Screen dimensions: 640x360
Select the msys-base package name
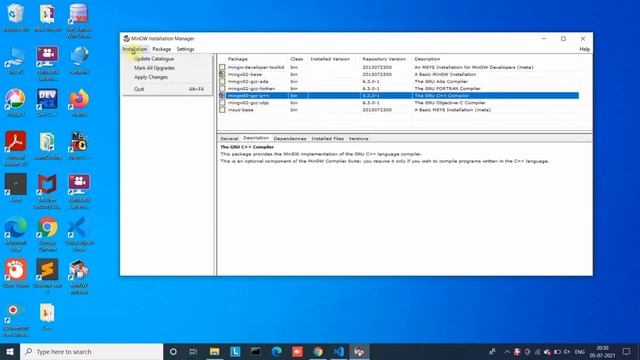point(240,110)
